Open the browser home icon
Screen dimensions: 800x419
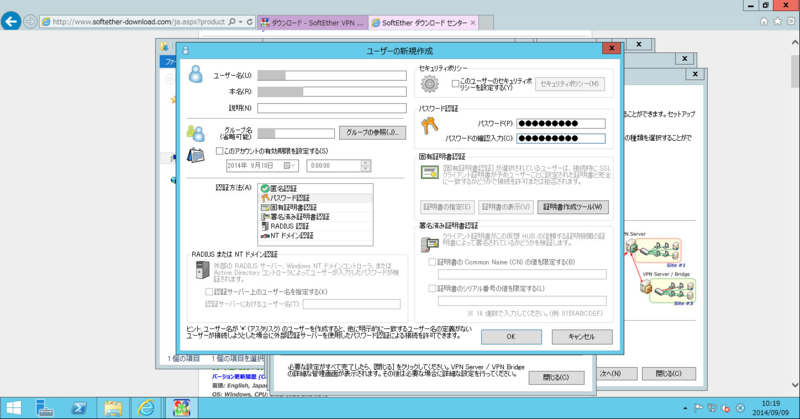(x=764, y=21)
